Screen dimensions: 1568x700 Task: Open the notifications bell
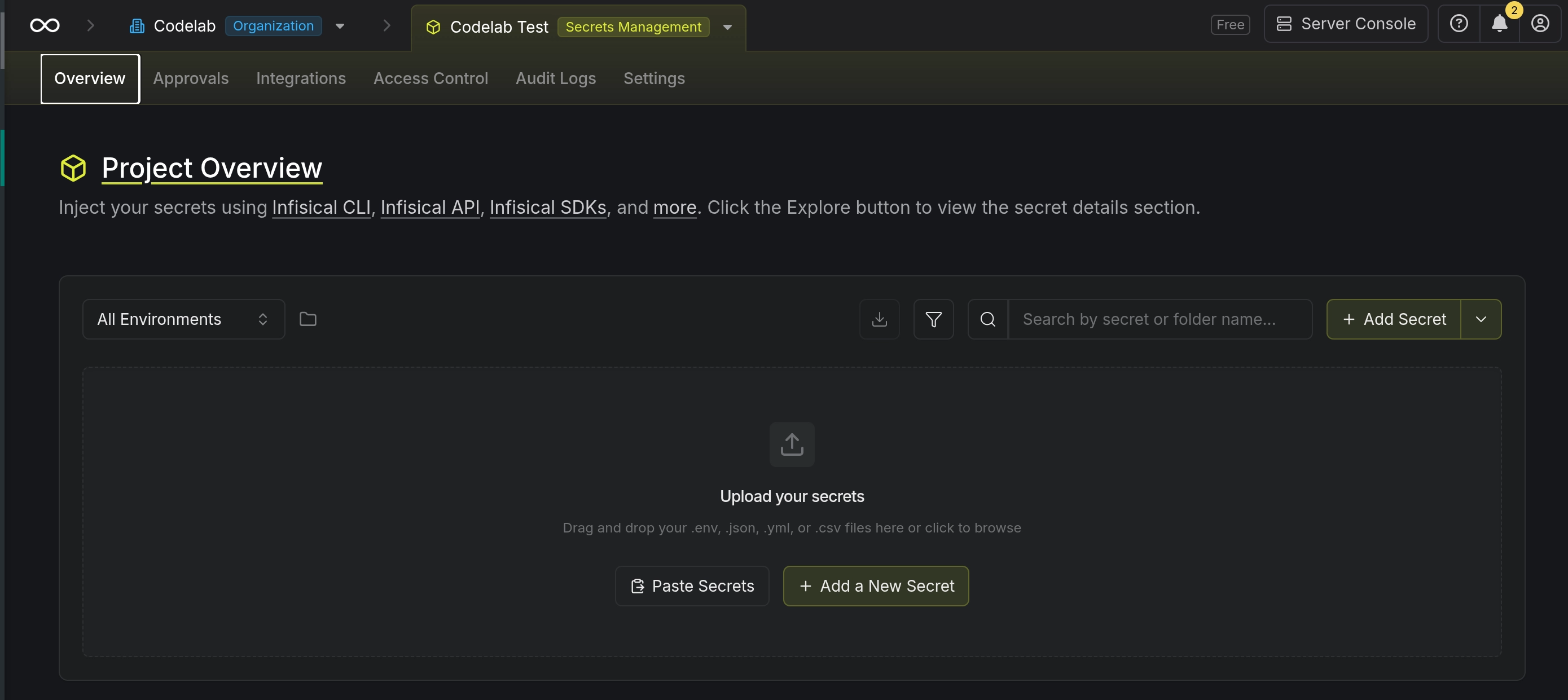pos(1499,24)
